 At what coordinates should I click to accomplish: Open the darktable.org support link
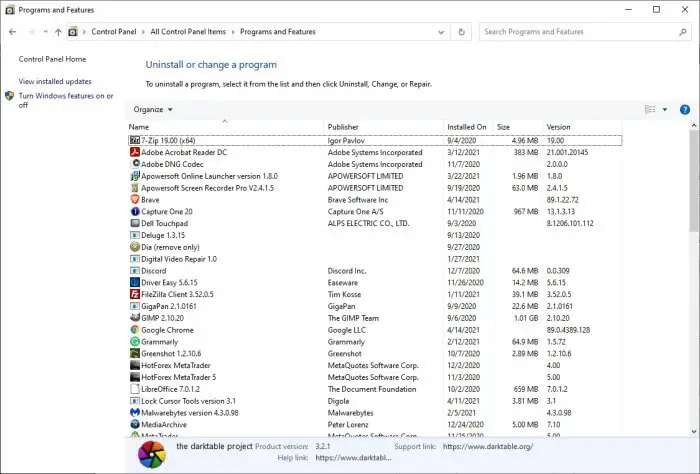488,446
